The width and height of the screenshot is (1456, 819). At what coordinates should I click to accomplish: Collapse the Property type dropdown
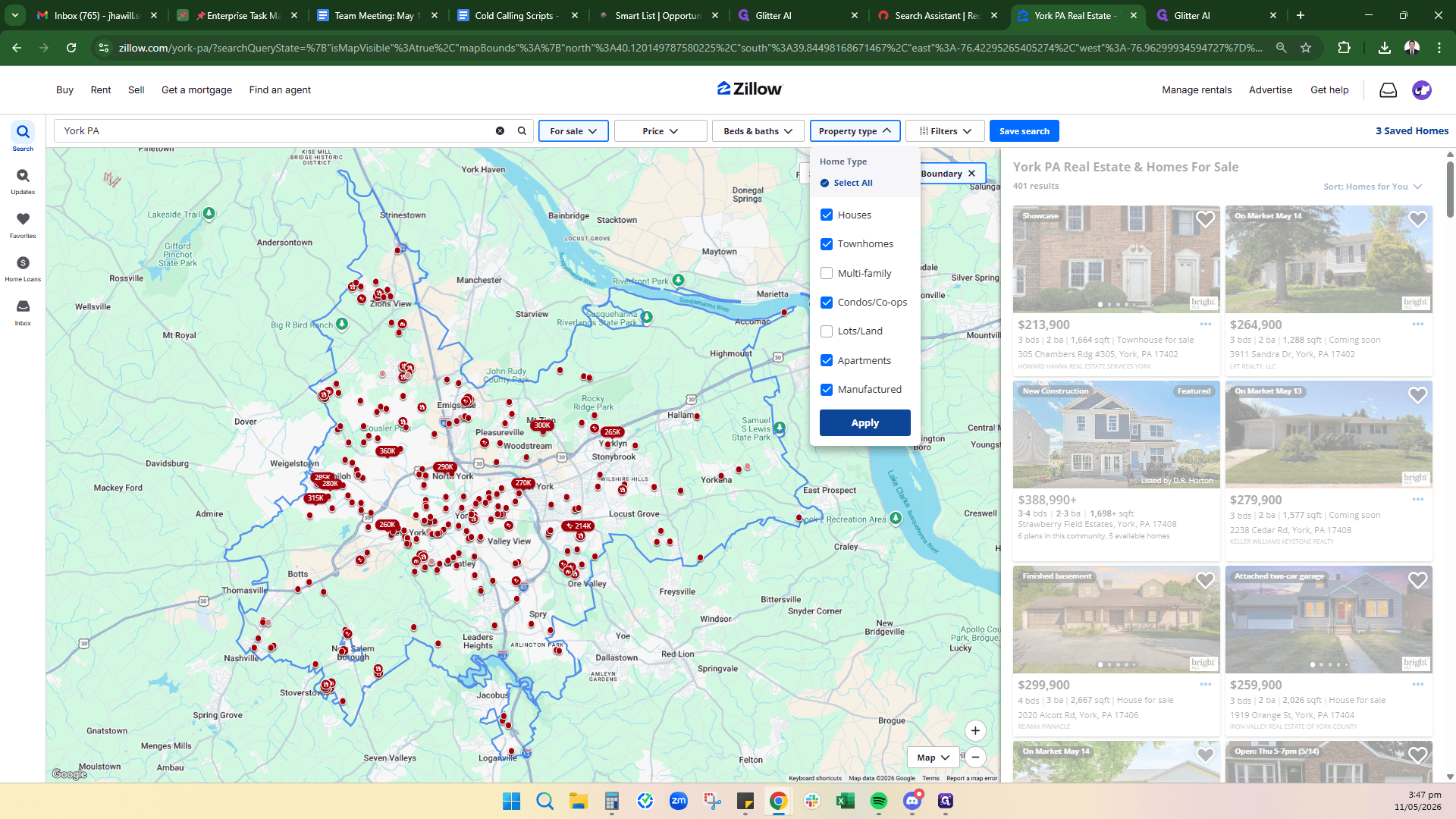point(855,131)
